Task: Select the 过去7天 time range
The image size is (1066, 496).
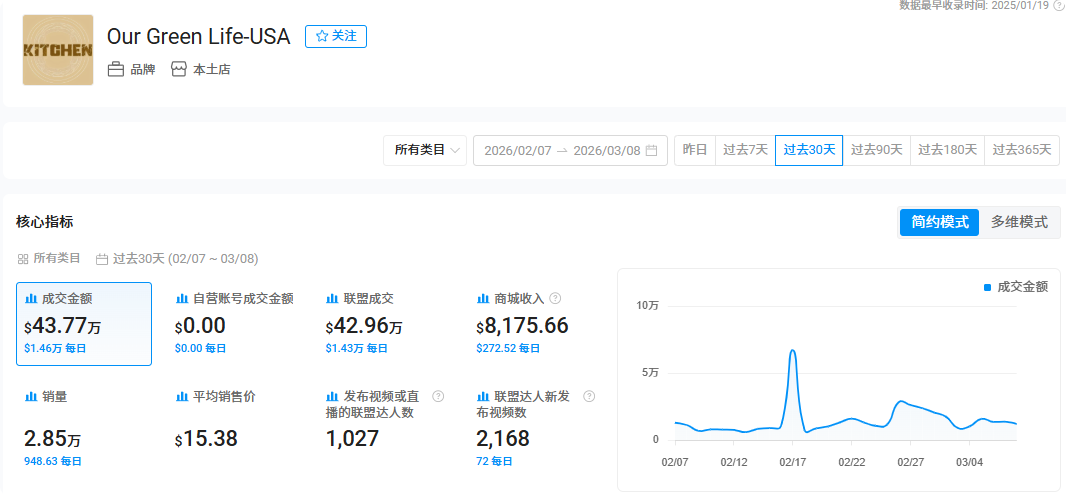Action: click(x=745, y=150)
